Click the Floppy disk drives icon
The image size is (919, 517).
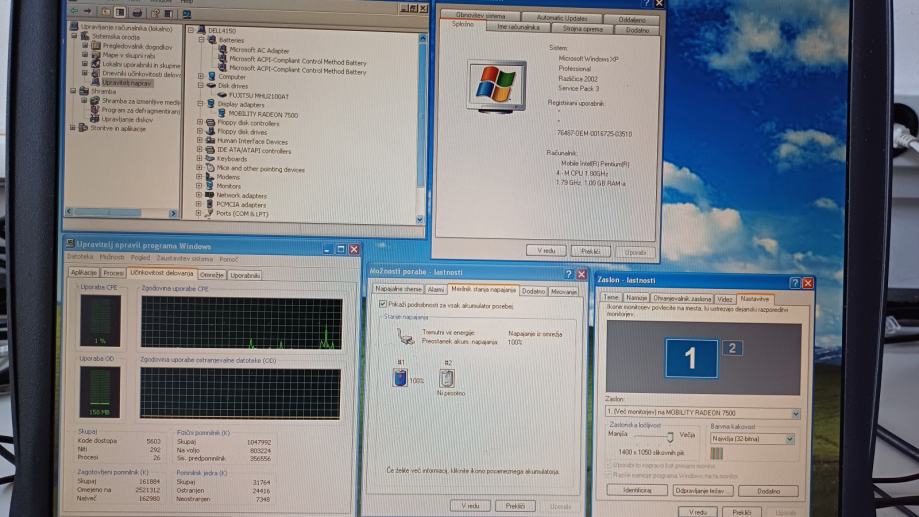point(210,132)
